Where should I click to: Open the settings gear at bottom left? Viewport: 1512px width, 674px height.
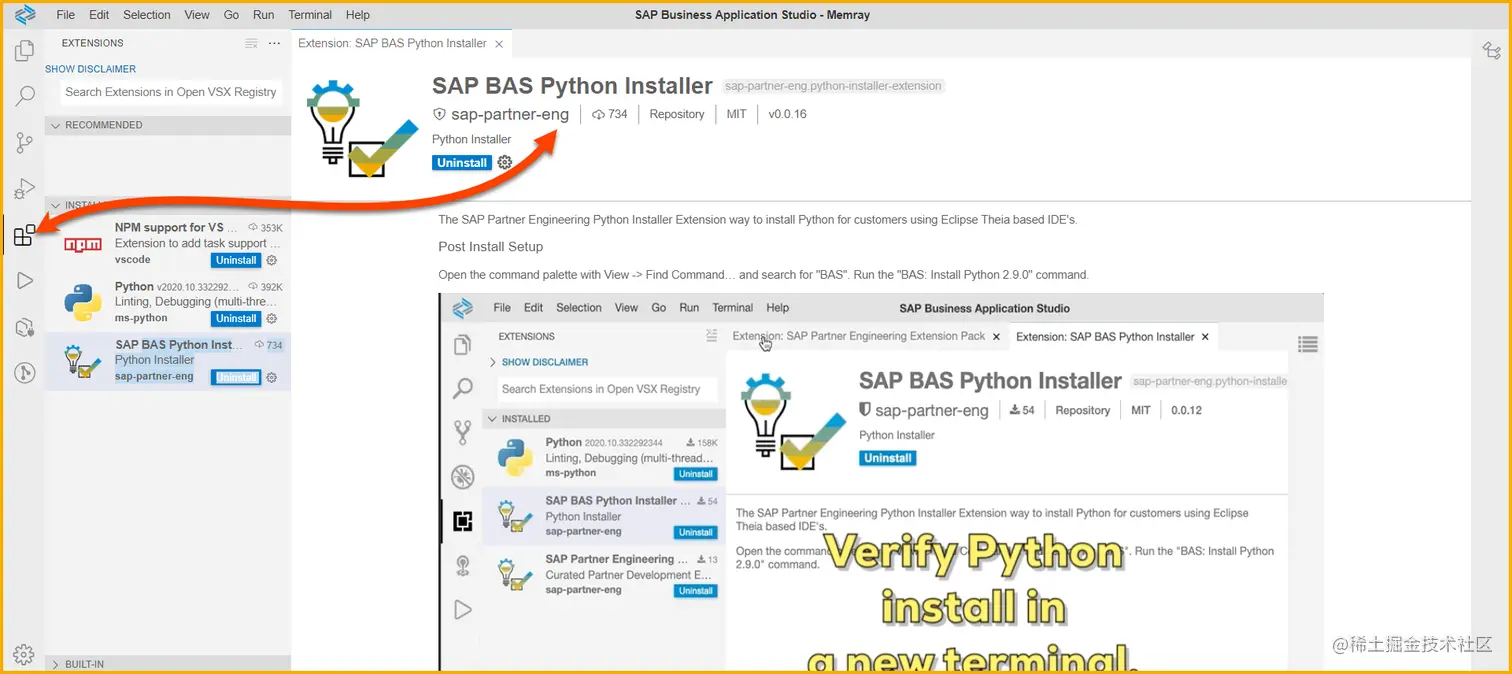(x=24, y=655)
